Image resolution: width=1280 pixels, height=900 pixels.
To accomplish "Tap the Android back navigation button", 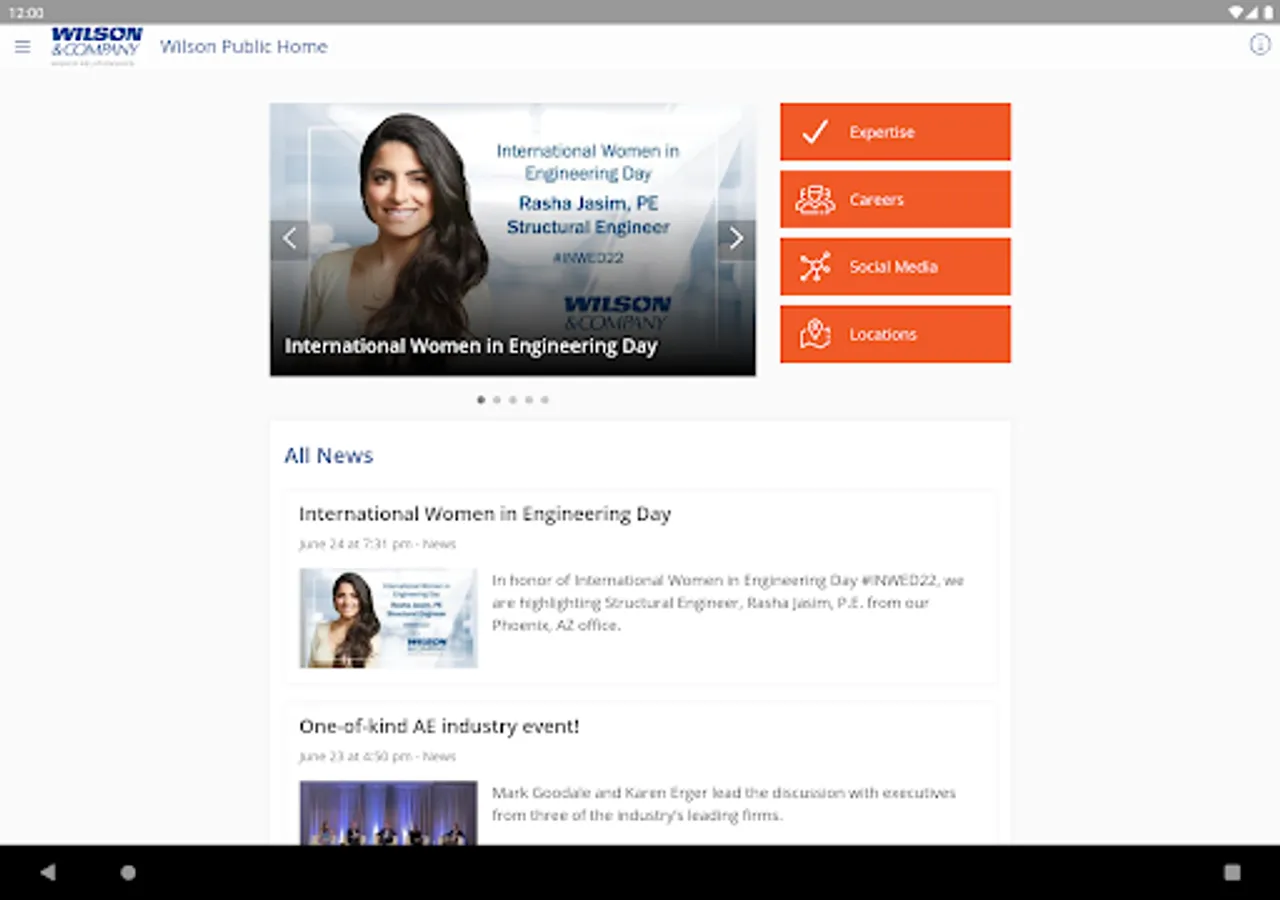I will (48, 872).
